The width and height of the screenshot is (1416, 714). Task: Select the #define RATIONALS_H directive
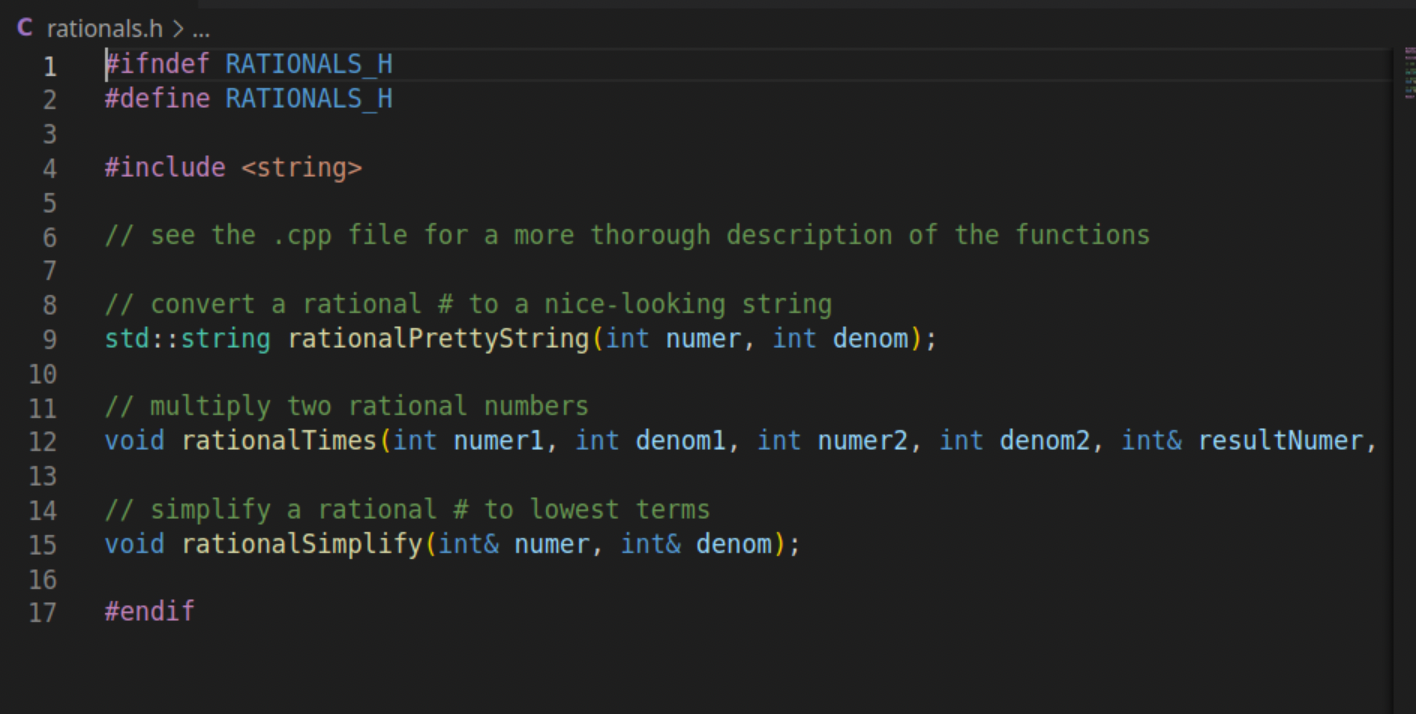[248, 98]
